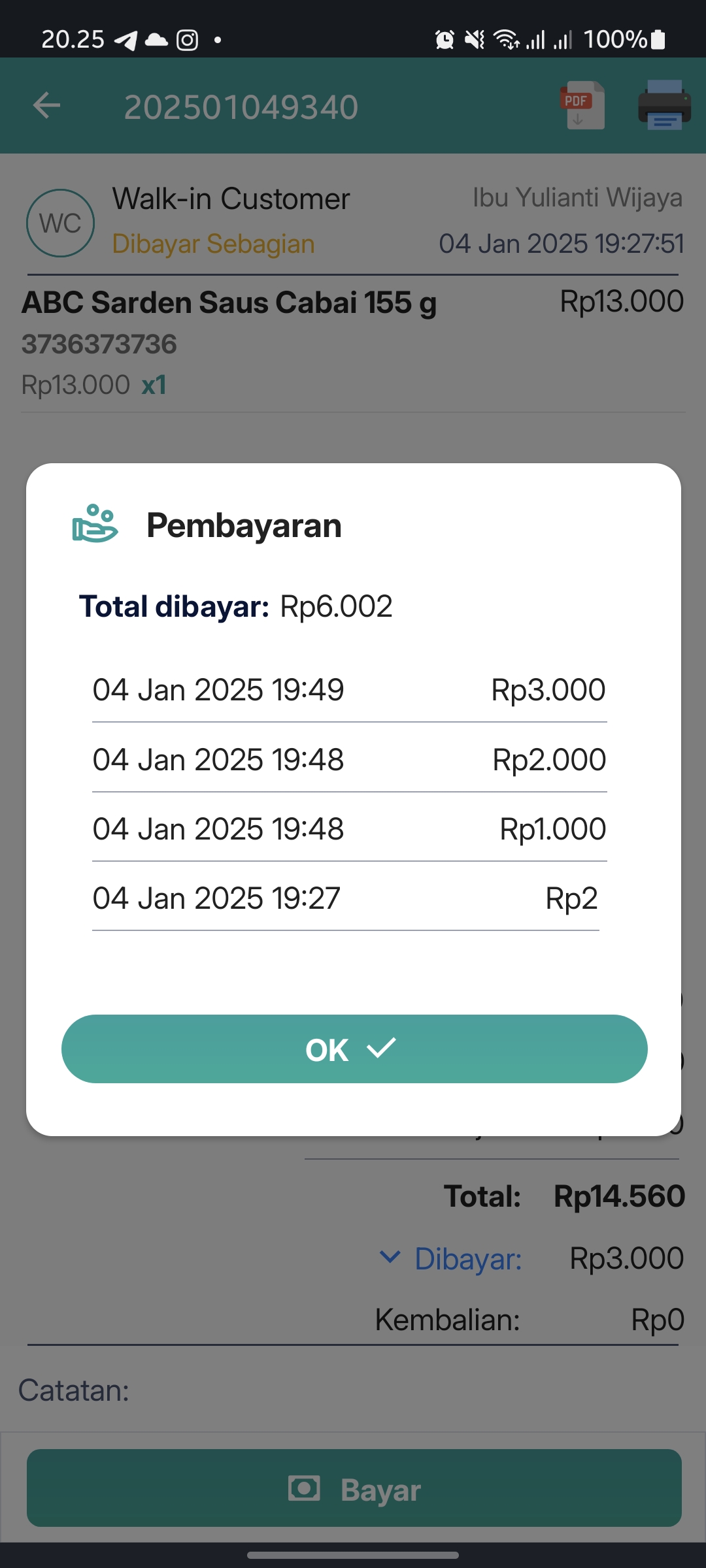Tap the Walk-in Customer name
Viewport: 706px width, 1568px height.
(x=231, y=199)
